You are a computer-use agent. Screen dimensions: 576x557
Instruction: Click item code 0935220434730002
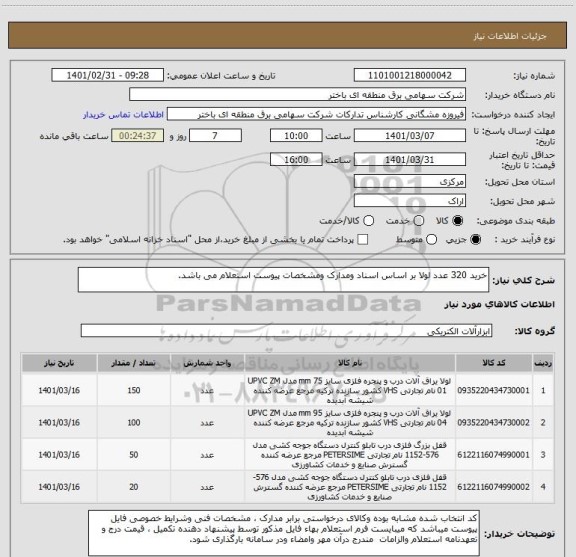pyautogui.click(x=493, y=423)
